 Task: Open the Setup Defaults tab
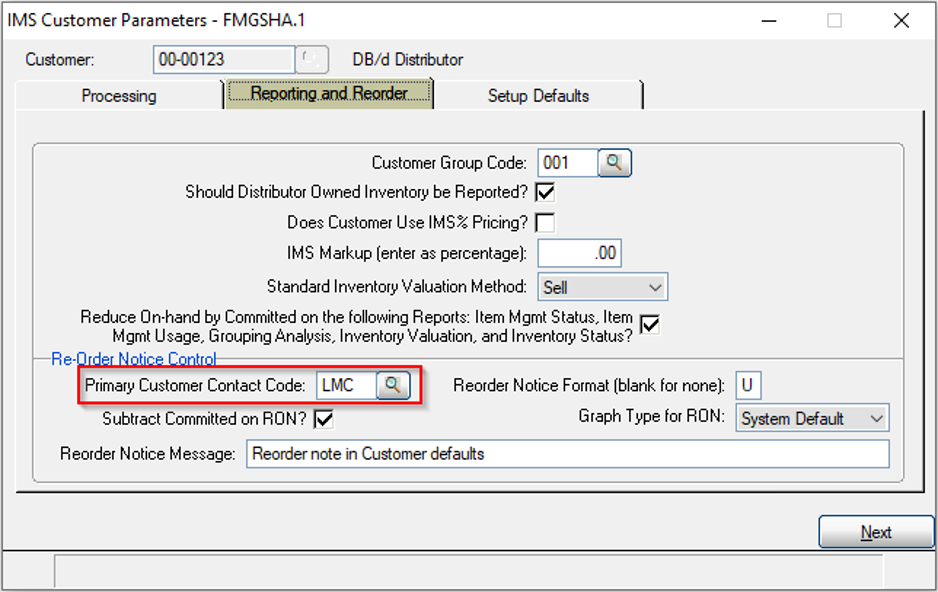point(538,96)
